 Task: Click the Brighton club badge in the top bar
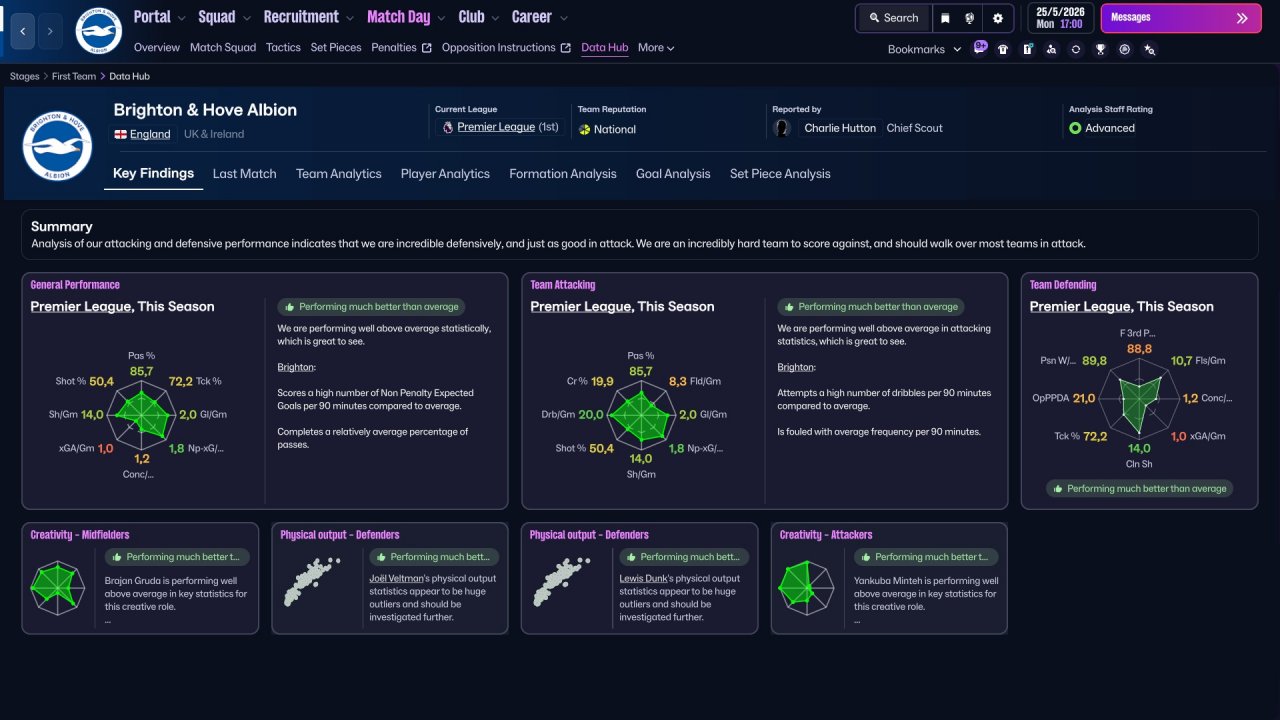(98, 31)
